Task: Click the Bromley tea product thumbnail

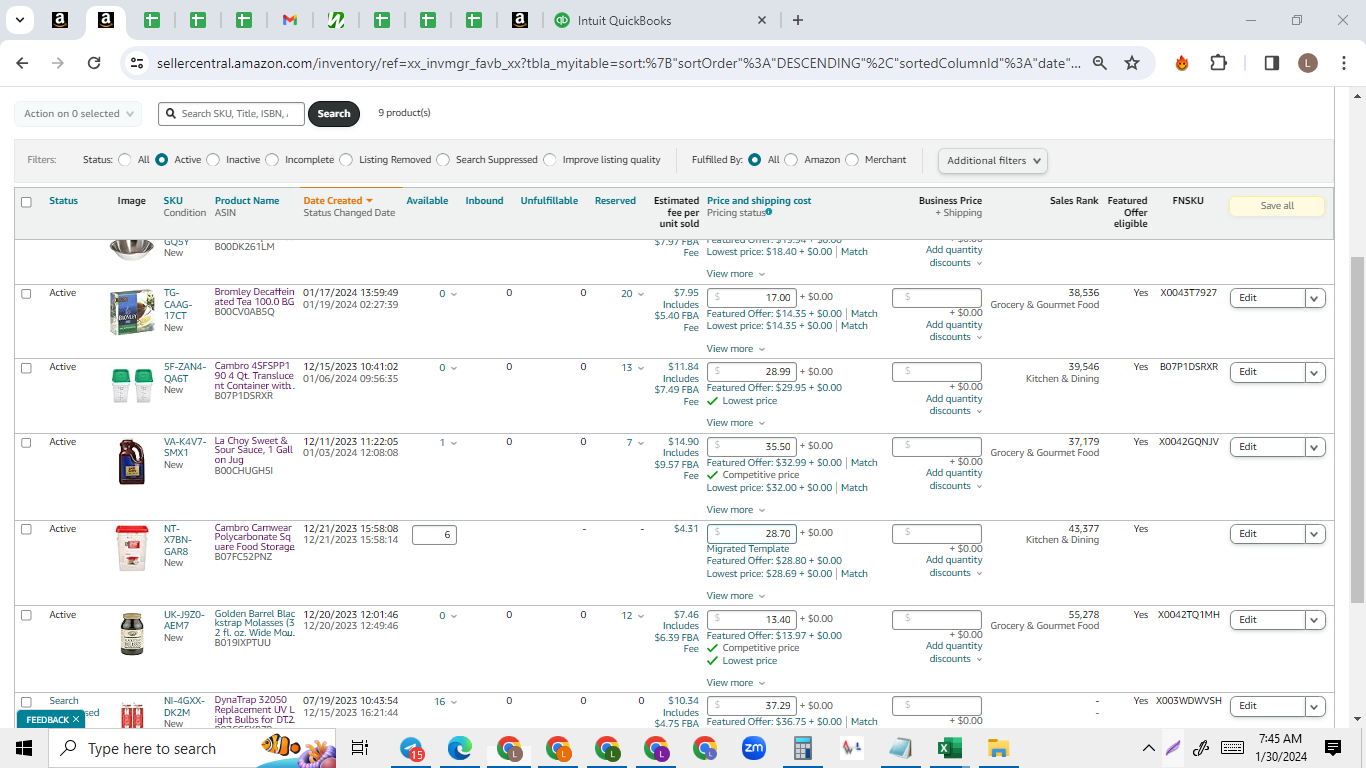Action: point(131,312)
